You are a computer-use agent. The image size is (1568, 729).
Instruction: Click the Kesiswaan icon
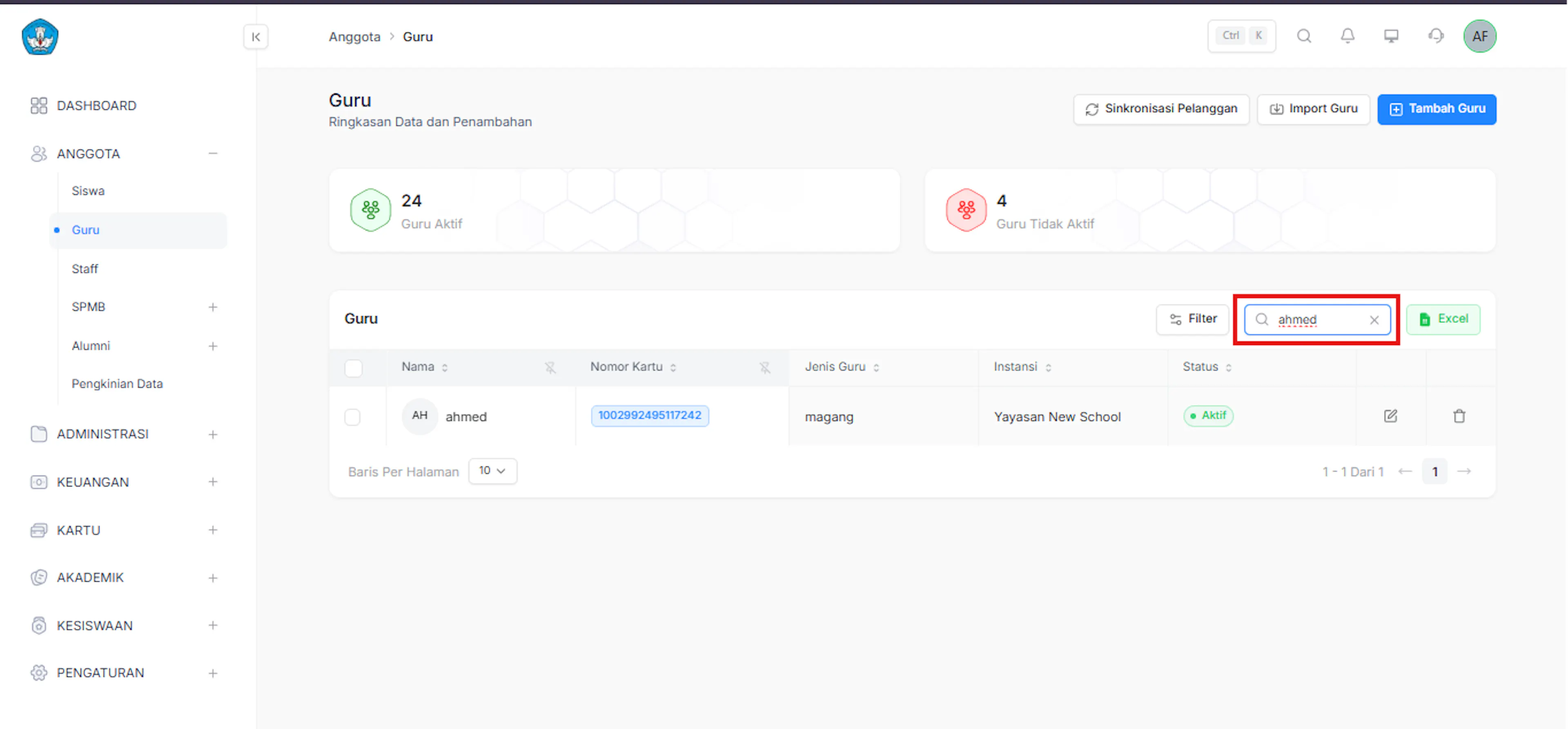pos(39,625)
